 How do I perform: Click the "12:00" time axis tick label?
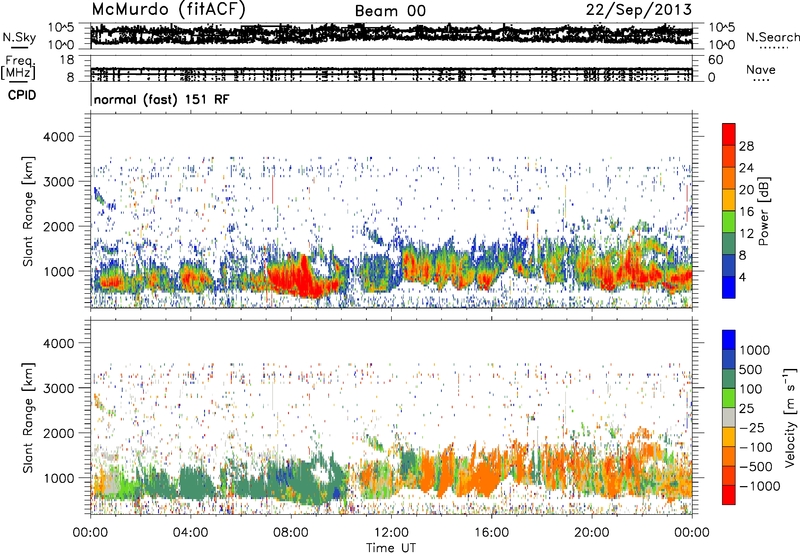click(391, 533)
